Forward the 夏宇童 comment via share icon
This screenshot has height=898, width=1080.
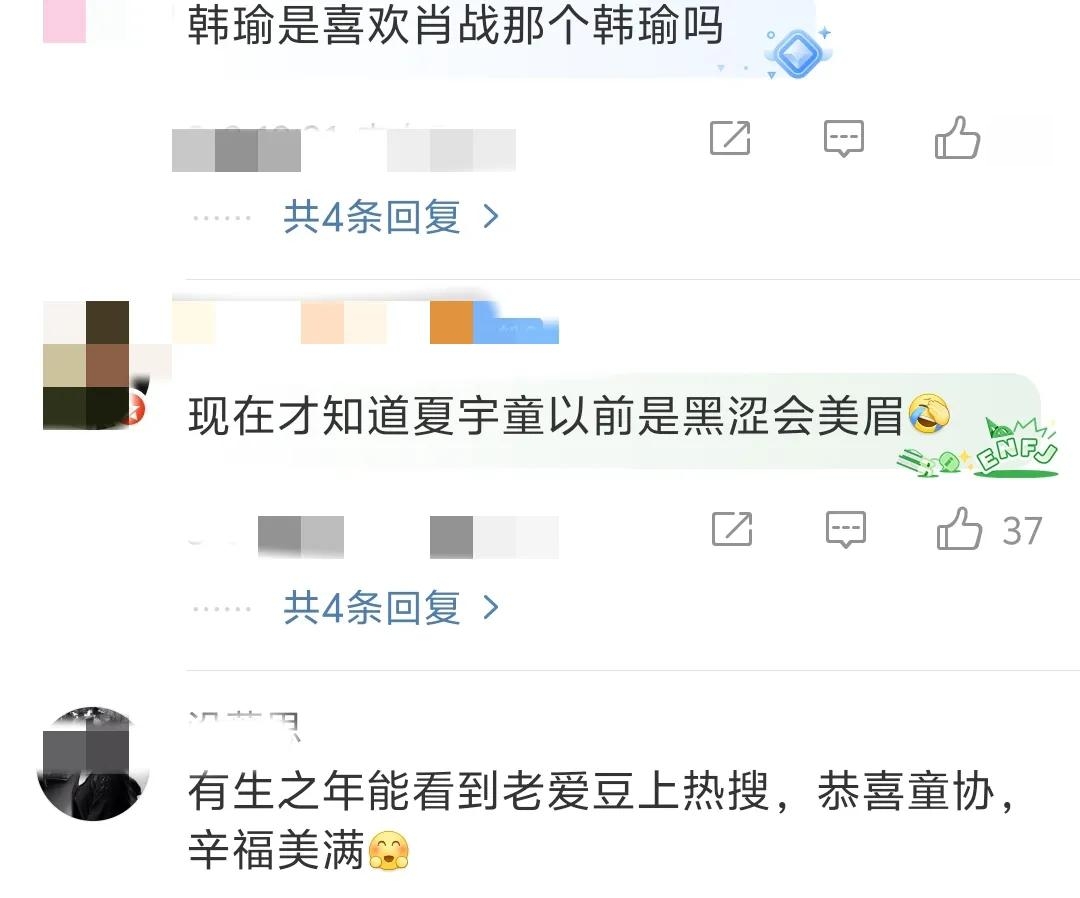[731, 529]
